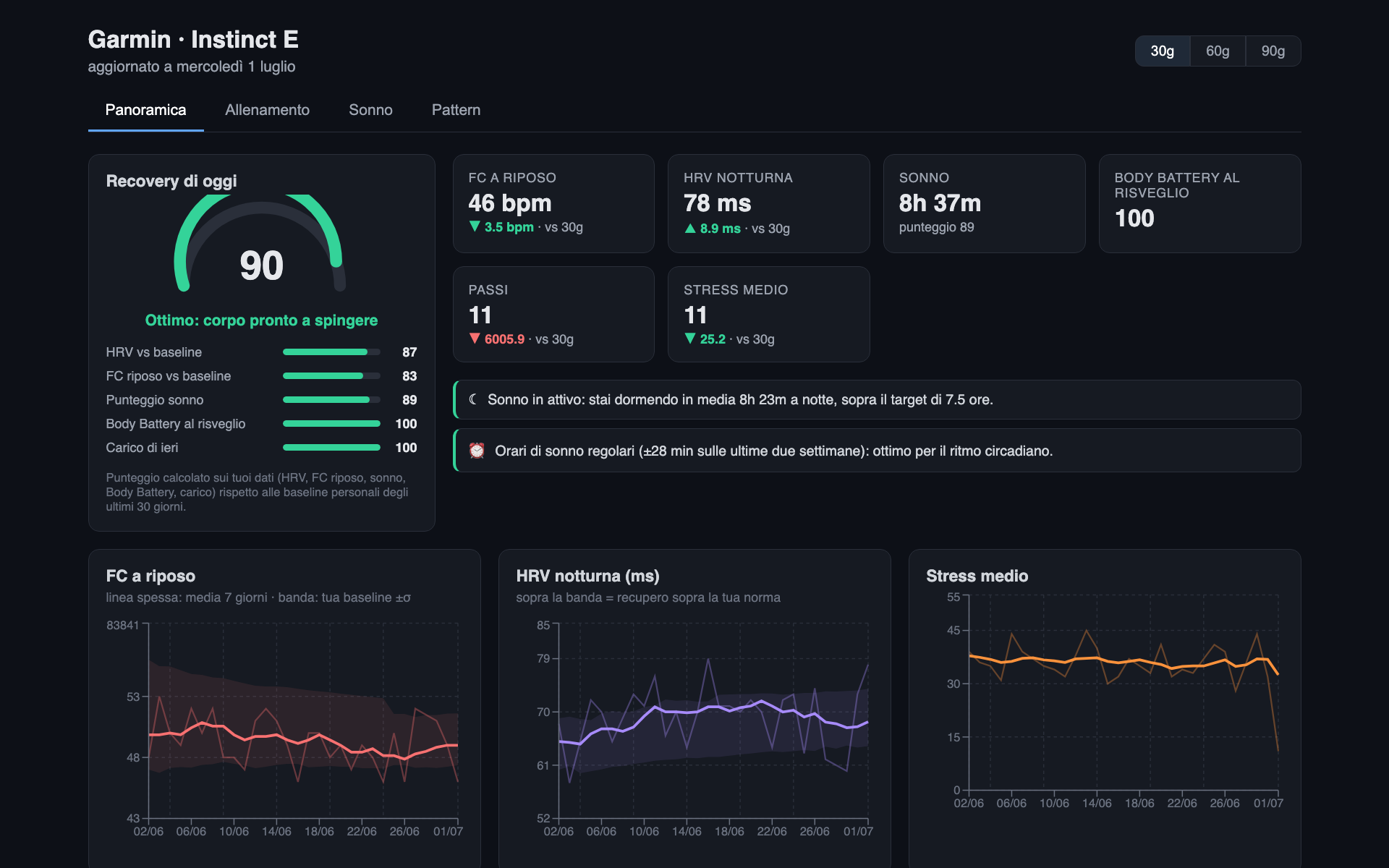Select the 30g time range
Viewport: 1389px width, 868px height.
tap(1163, 51)
